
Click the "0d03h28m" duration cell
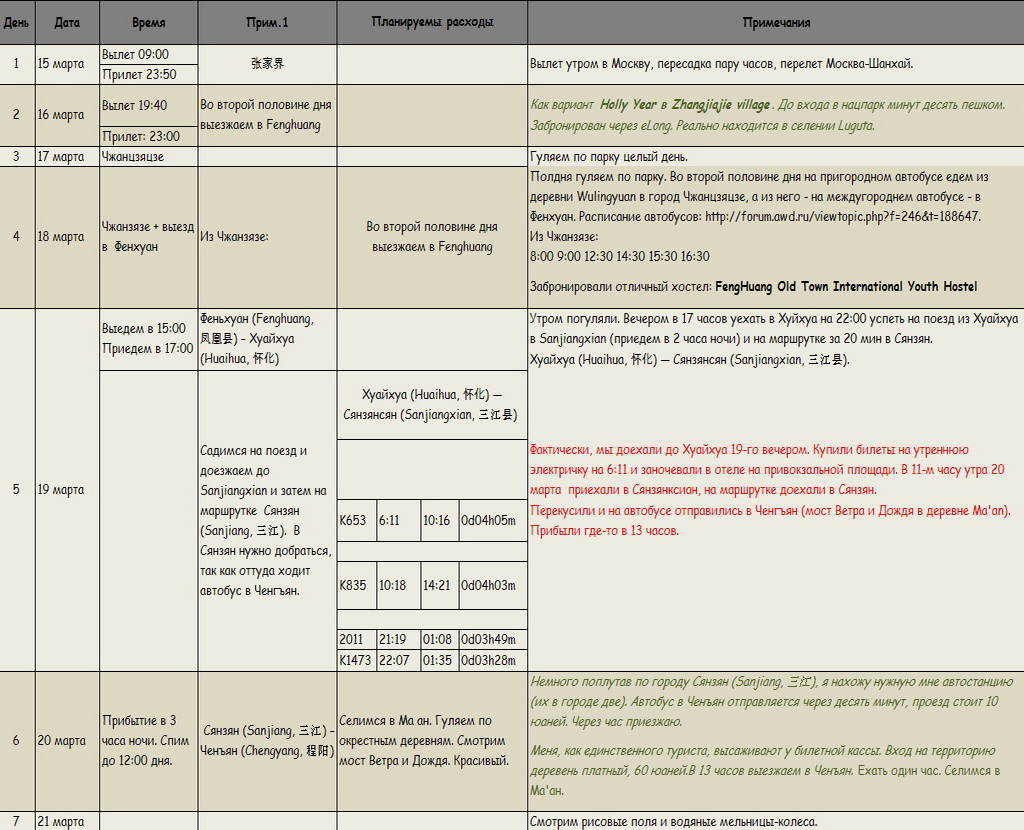(493, 660)
